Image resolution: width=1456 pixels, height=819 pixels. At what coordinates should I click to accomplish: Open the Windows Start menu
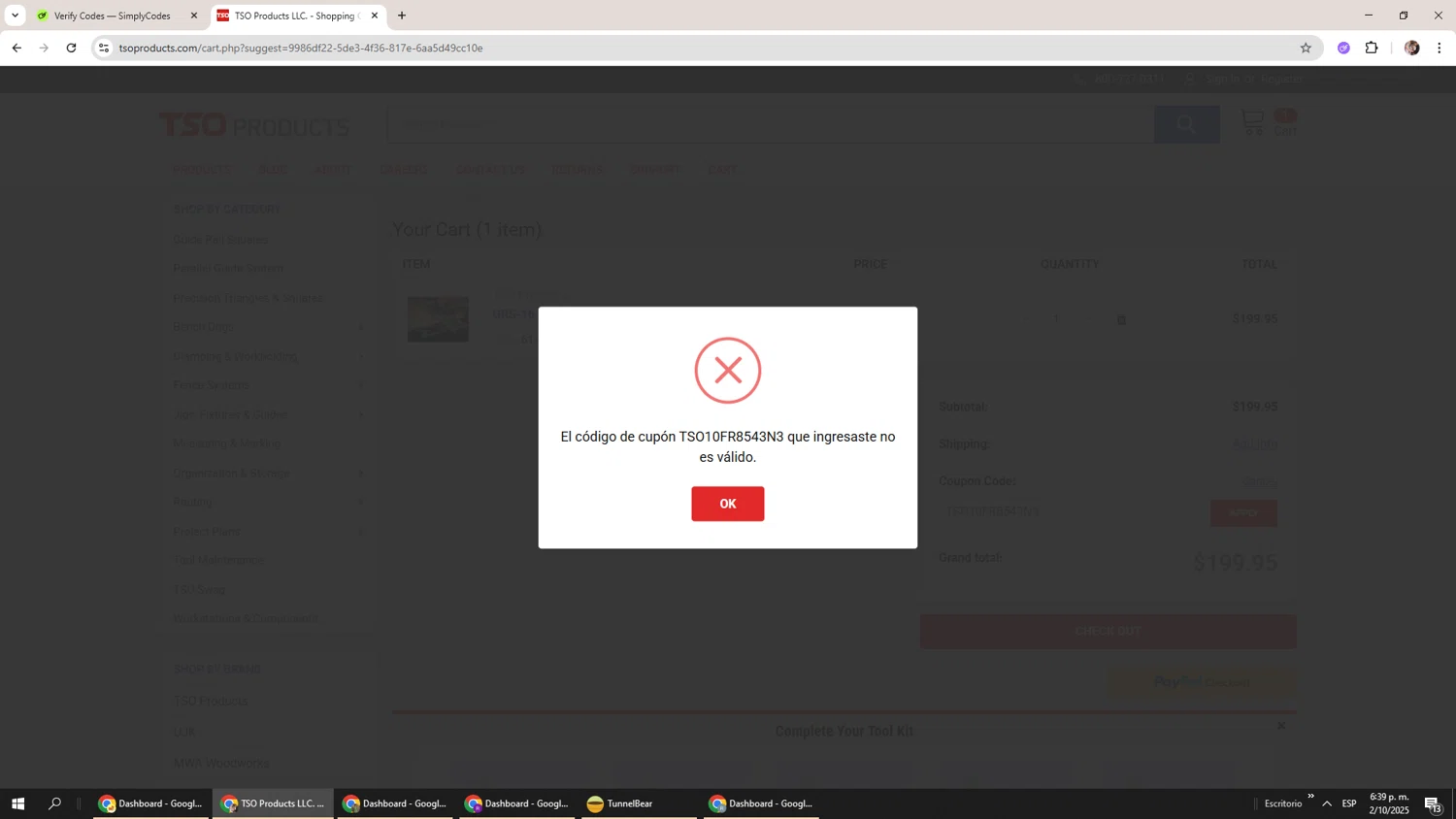(17, 803)
